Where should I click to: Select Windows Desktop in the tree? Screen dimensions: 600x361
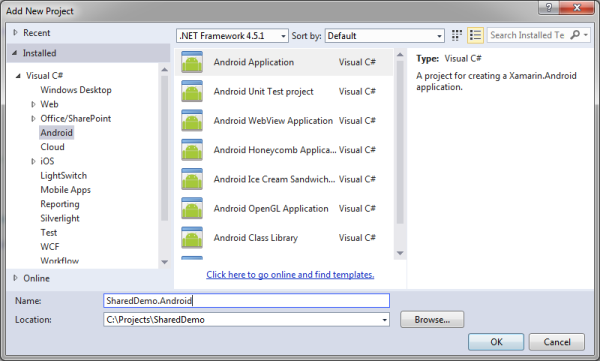coord(76,90)
